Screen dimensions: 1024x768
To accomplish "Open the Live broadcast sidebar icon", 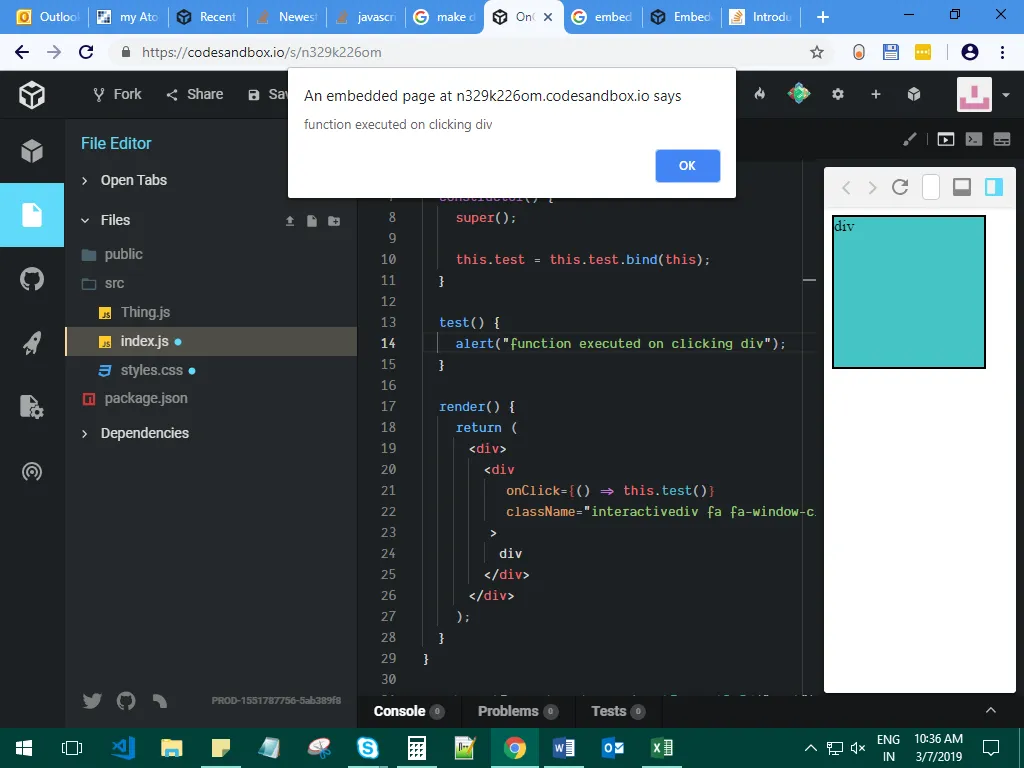I will click(x=31, y=471).
